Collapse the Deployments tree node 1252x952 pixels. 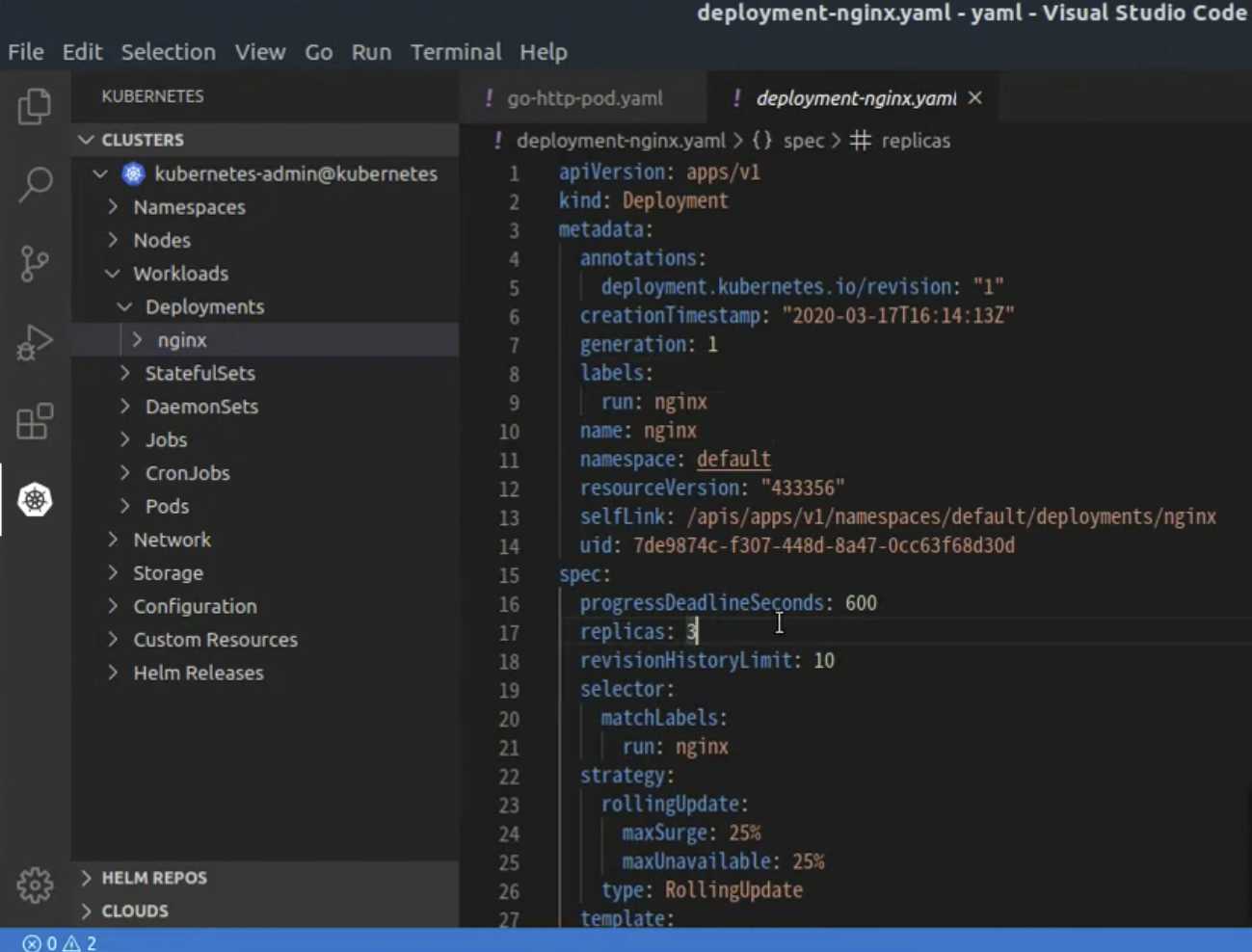[x=125, y=306]
